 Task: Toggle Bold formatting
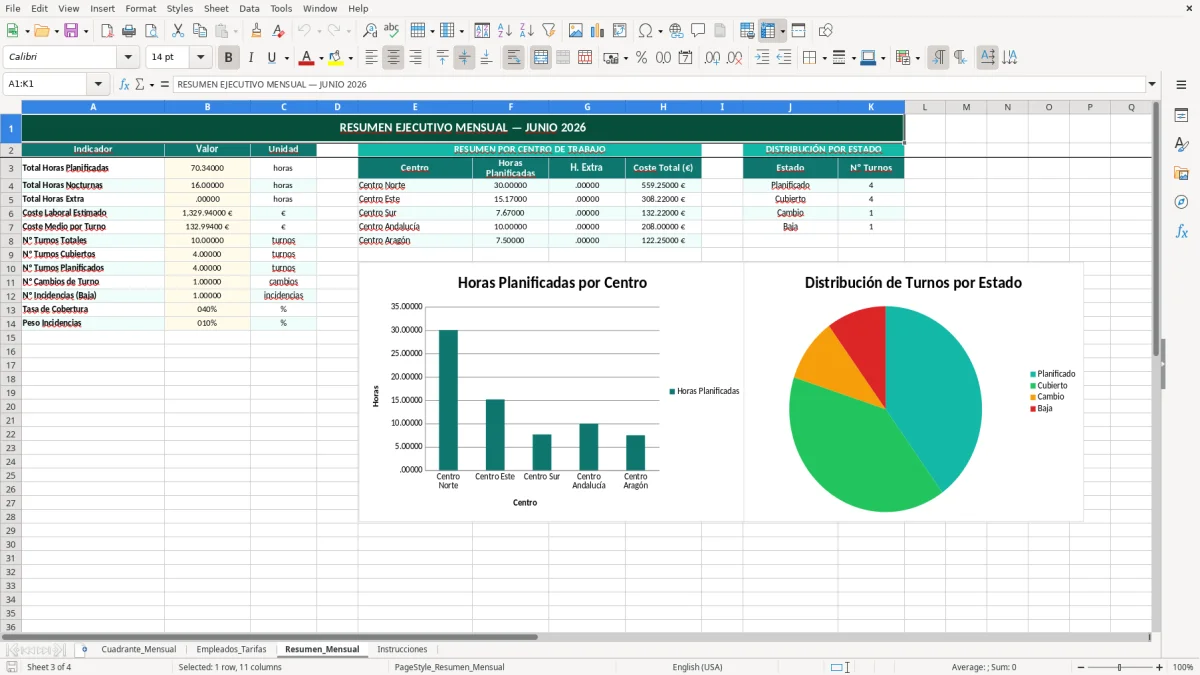[x=228, y=58]
